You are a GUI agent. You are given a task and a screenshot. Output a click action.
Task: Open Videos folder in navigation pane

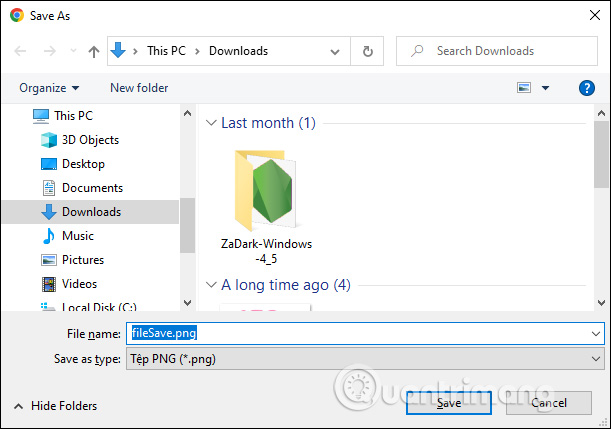[79, 284]
